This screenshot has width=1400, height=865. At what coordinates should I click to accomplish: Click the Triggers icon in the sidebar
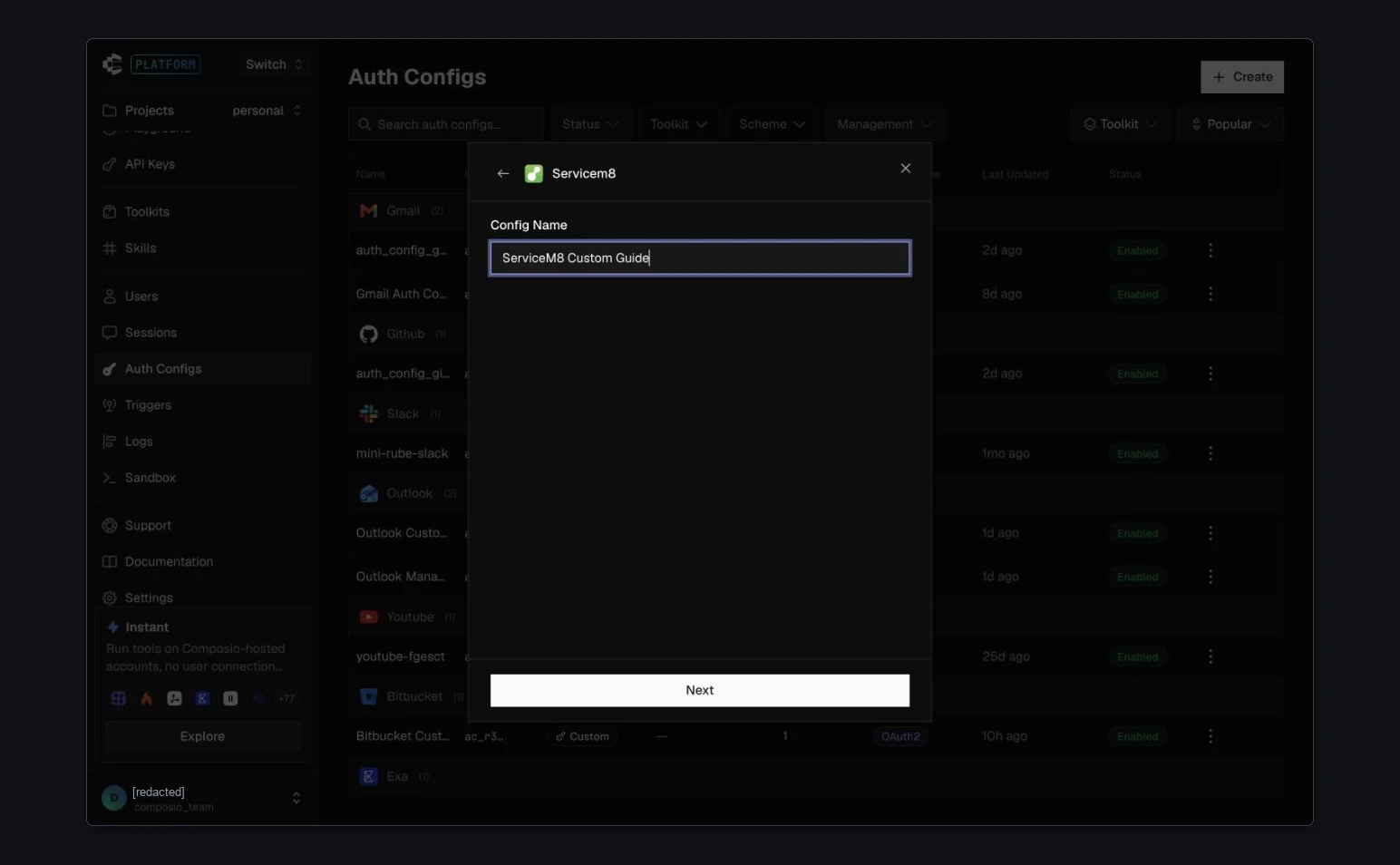point(110,405)
